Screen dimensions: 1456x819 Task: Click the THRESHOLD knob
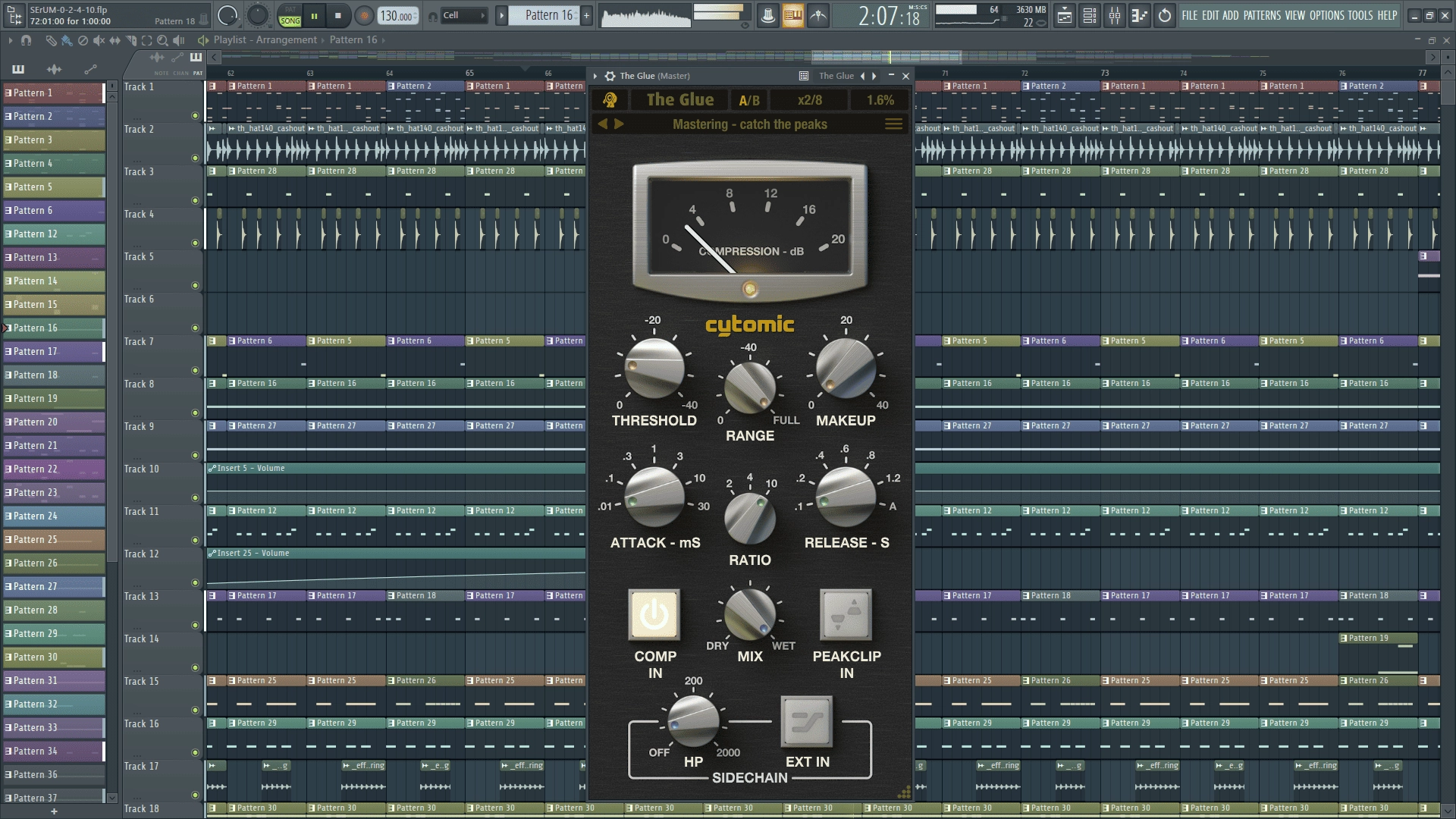tap(654, 369)
